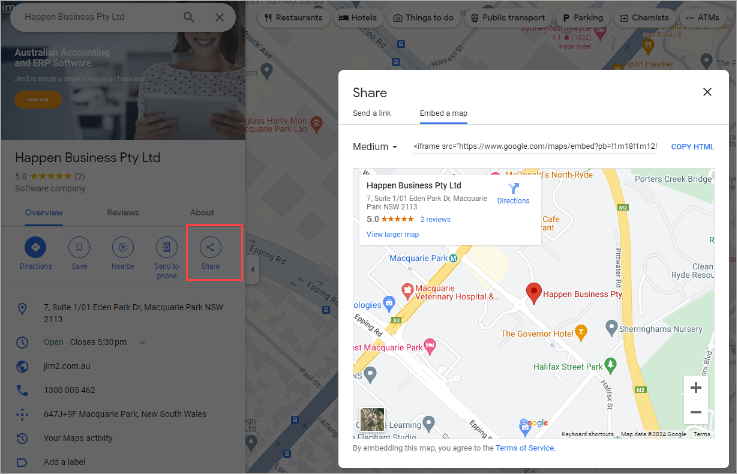Click the (2) review count in side panel
This screenshot has width=737, height=474.
(80, 176)
